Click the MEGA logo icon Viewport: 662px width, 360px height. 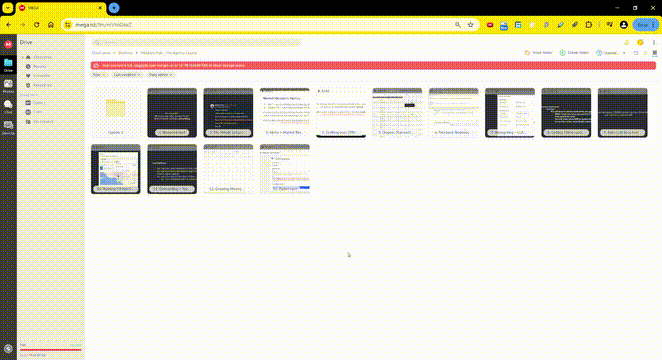click(8, 44)
